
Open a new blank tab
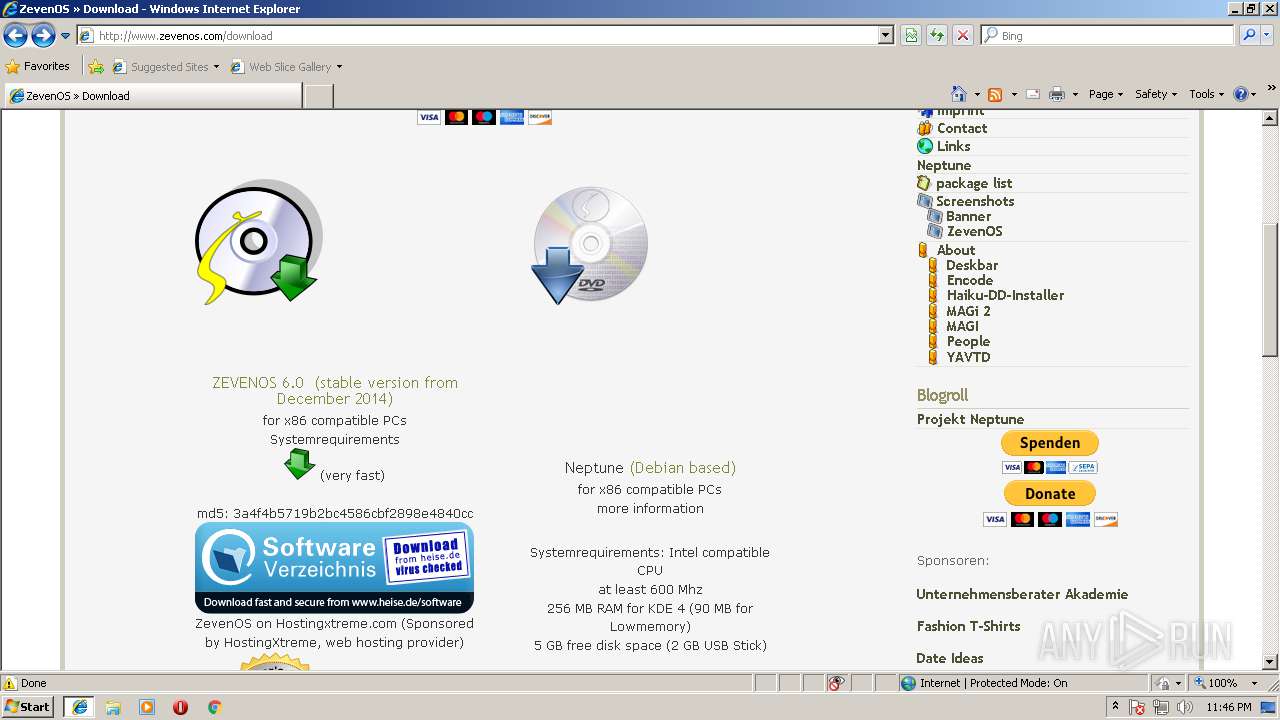point(318,96)
